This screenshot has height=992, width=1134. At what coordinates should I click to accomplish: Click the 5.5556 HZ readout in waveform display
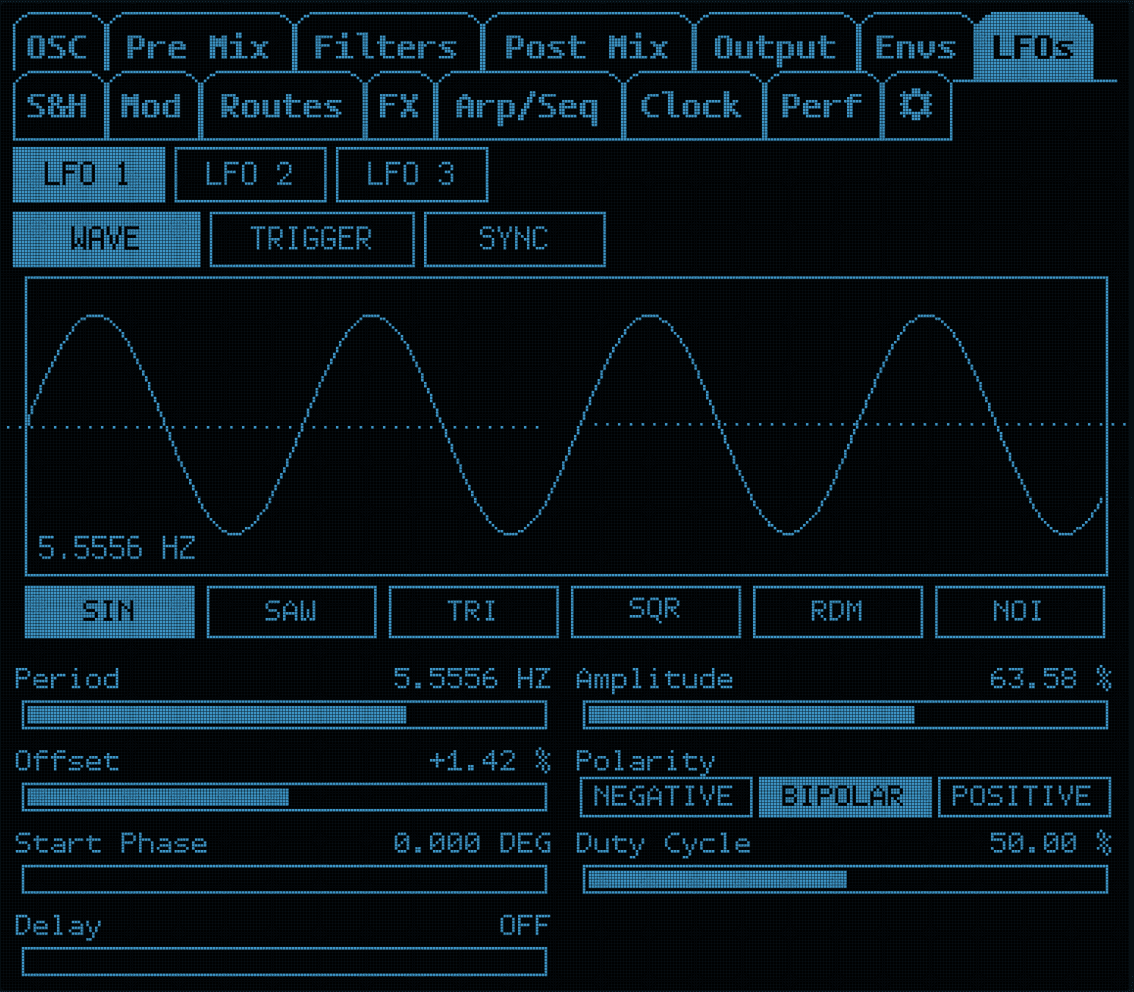click(116, 548)
